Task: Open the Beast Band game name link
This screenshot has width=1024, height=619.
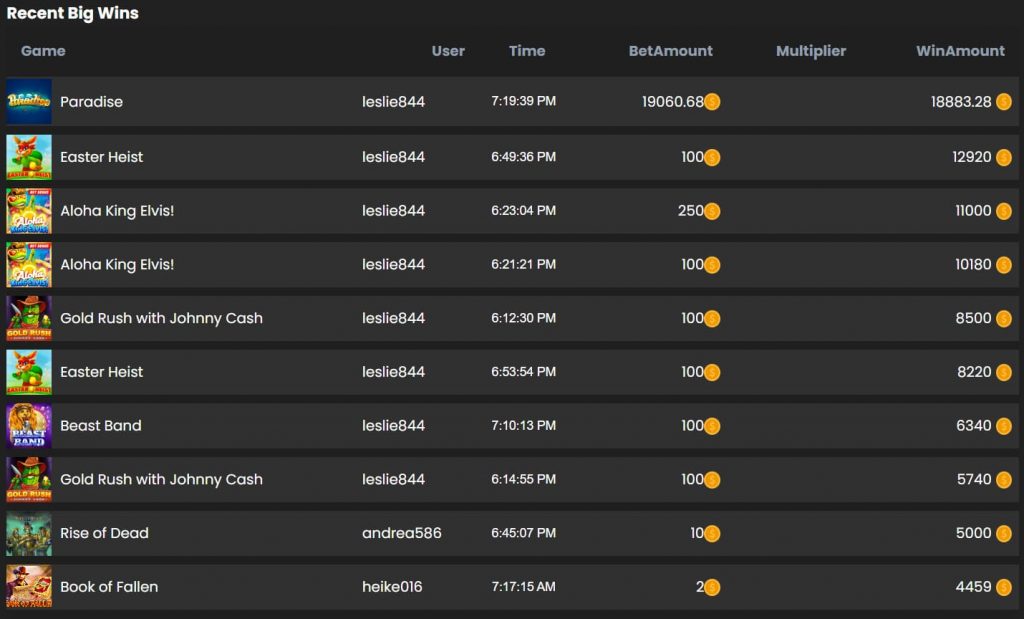Action: [100, 426]
